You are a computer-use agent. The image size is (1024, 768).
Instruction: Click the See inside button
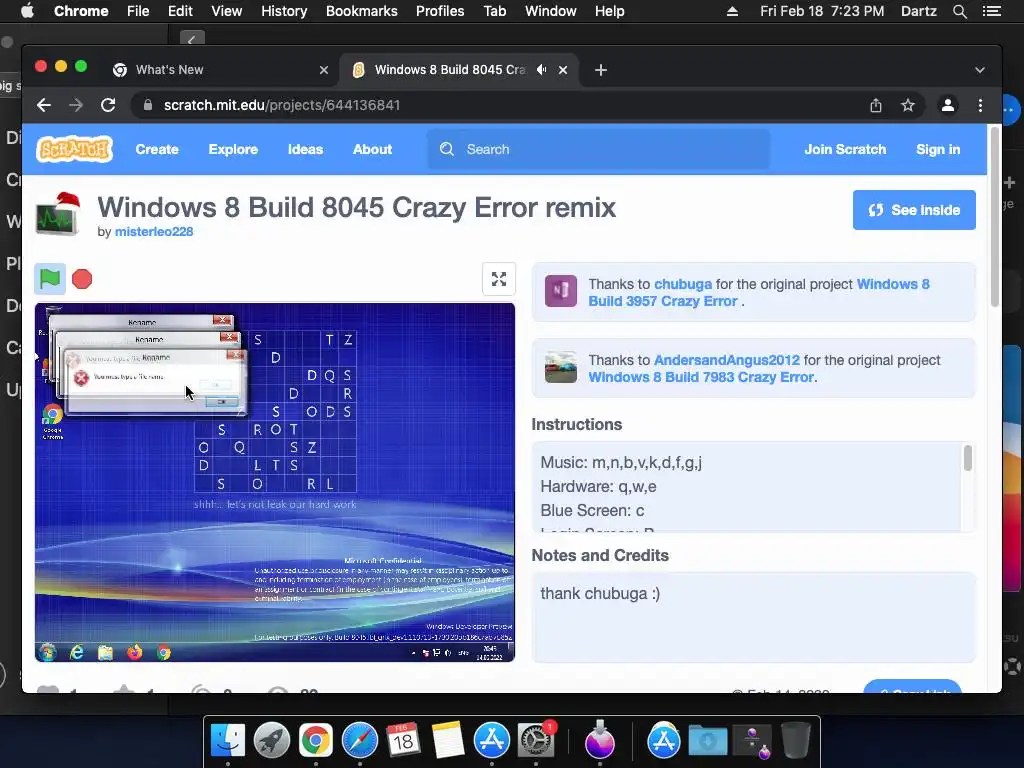914,210
